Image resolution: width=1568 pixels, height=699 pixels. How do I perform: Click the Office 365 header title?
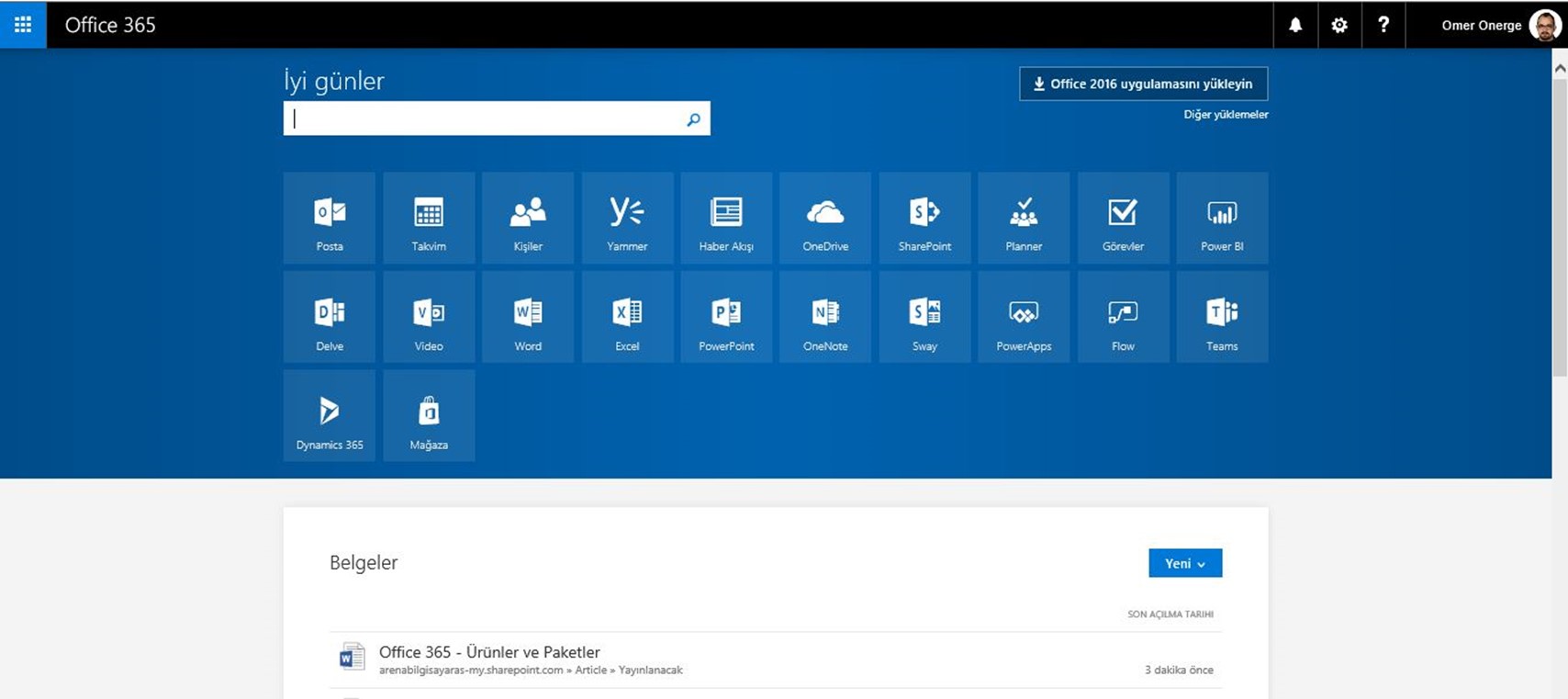click(110, 25)
